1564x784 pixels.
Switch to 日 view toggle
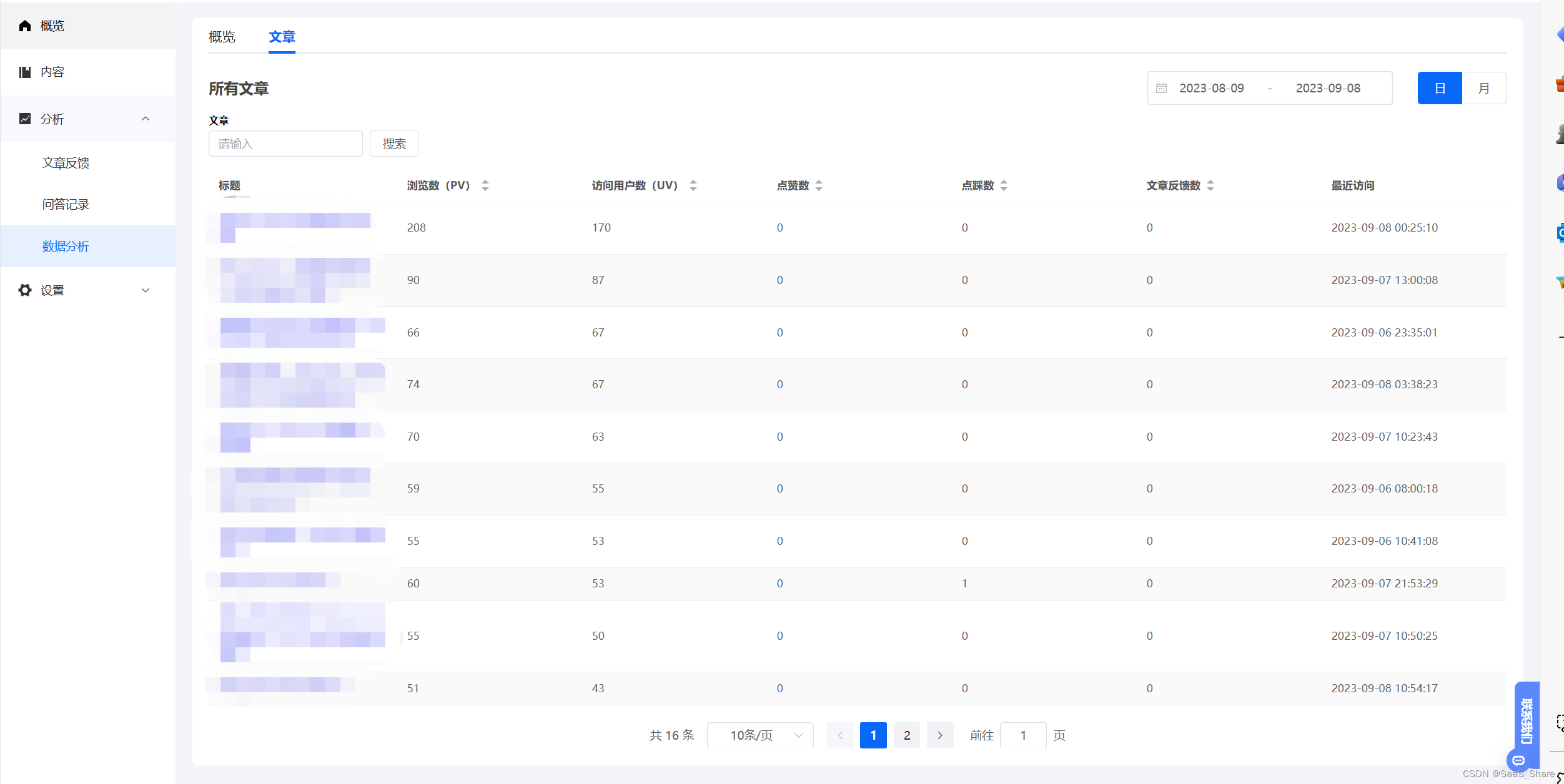[1440, 88]
